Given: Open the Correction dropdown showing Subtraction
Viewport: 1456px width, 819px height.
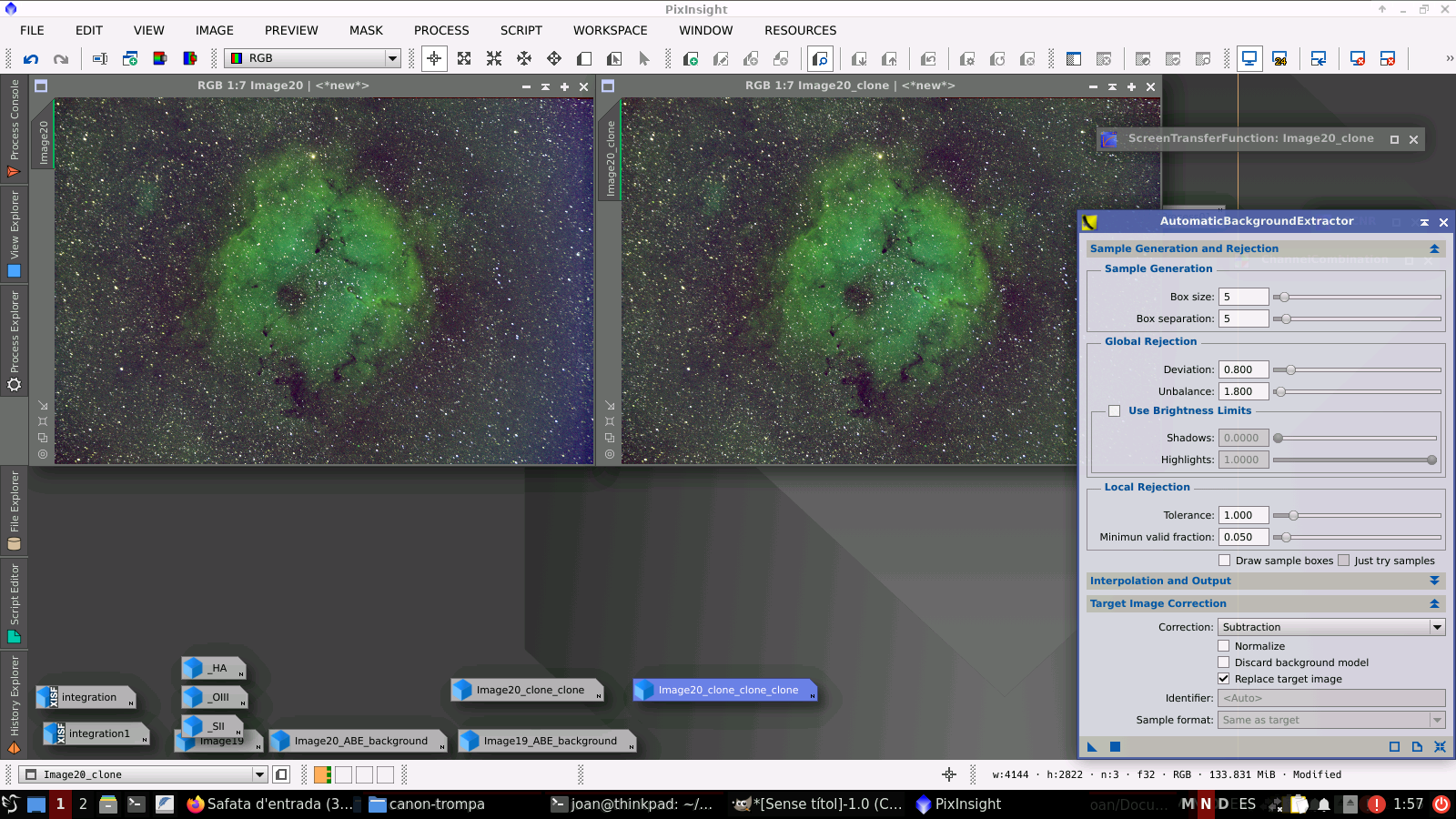Looking at the screenshot, I should (x=1332, y=627).
